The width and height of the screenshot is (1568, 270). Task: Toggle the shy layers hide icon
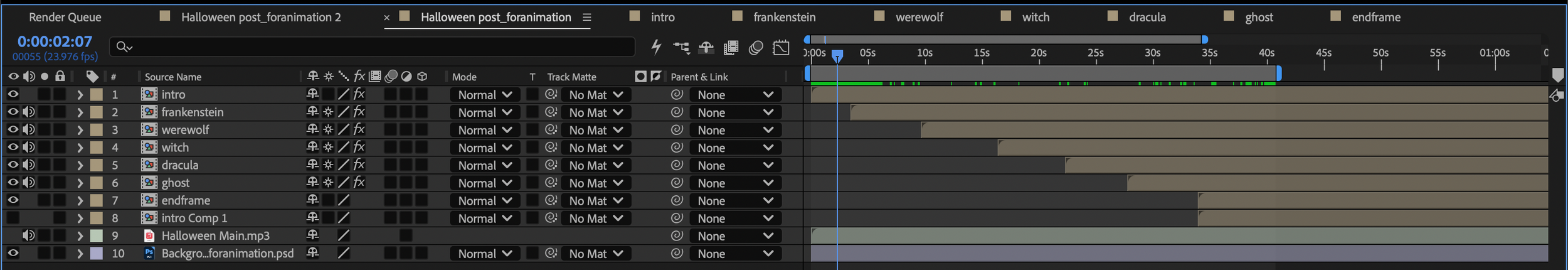click(x=706, y=47)
